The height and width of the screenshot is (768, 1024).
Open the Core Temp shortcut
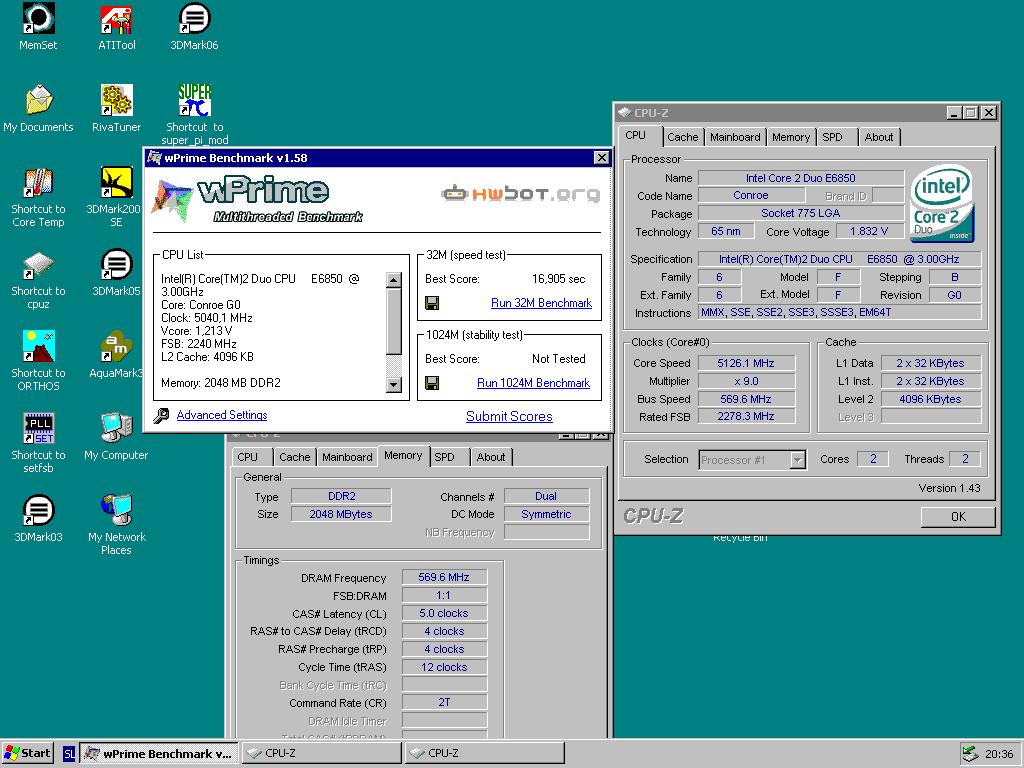[x=38, y=182]
